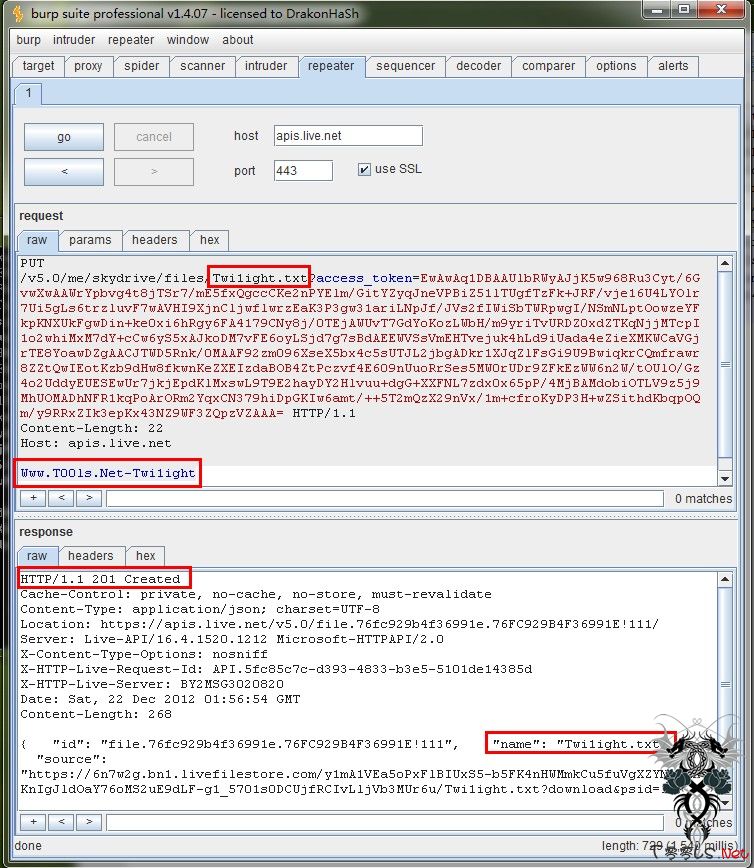
Task: Select the response headers tab
Action: (90, 556)
